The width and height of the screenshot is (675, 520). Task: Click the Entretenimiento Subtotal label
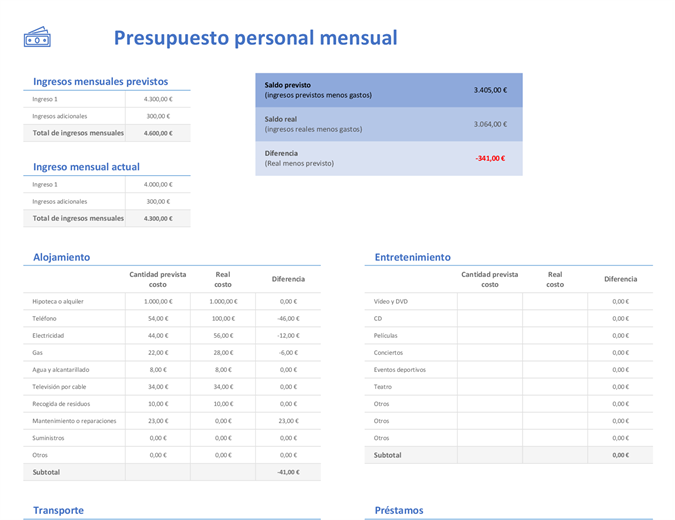click(387, 455)
